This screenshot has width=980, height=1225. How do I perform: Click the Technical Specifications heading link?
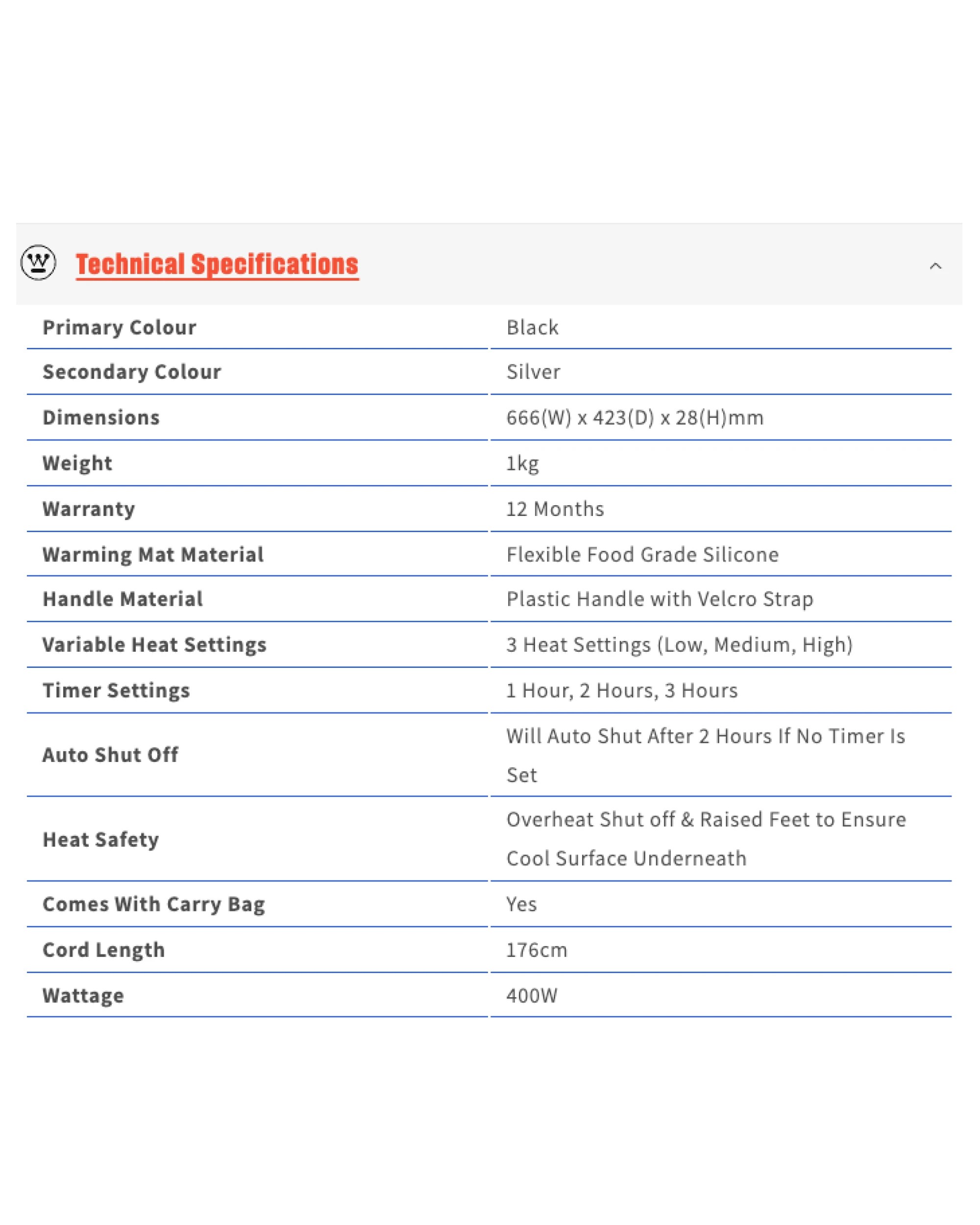217,264
